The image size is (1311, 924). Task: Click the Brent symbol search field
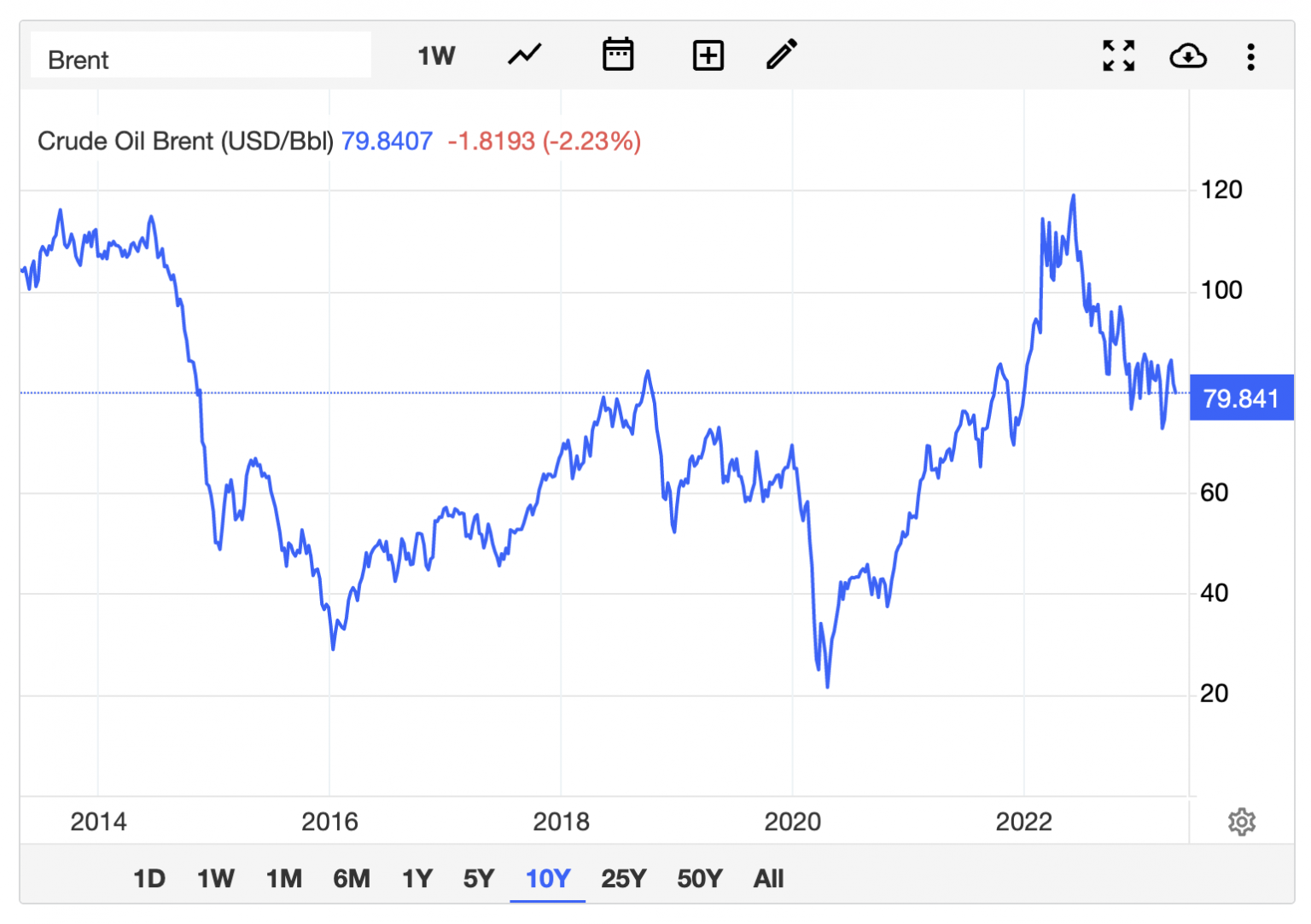pos(201,55)
